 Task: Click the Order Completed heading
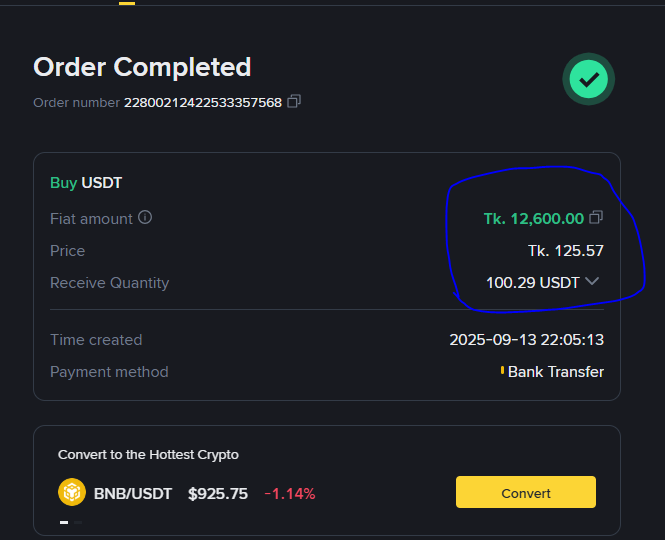142,67
